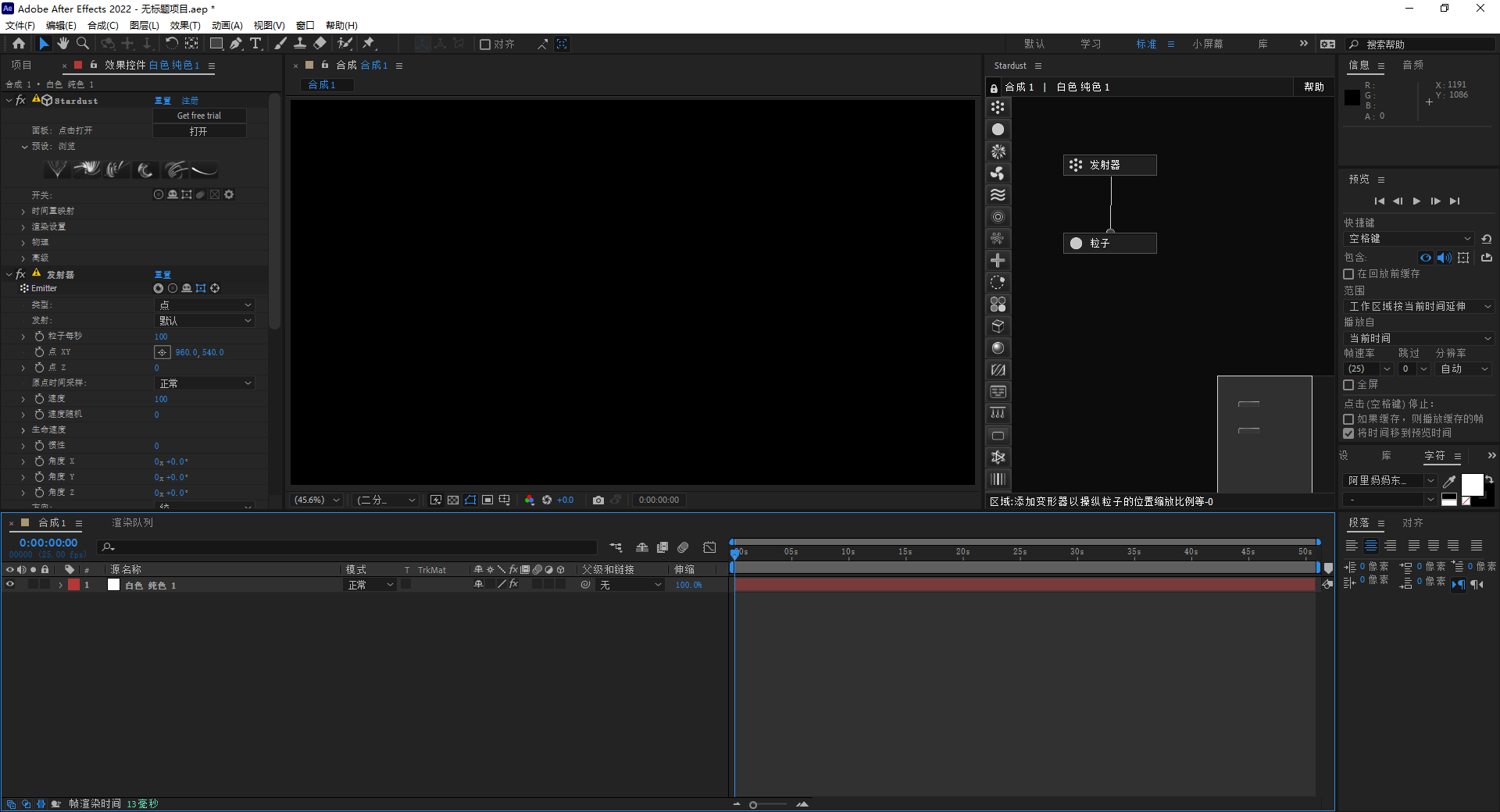Go to the Home screen icon
Viewport: 1500px width, 812px height.
tap(19, 44)
